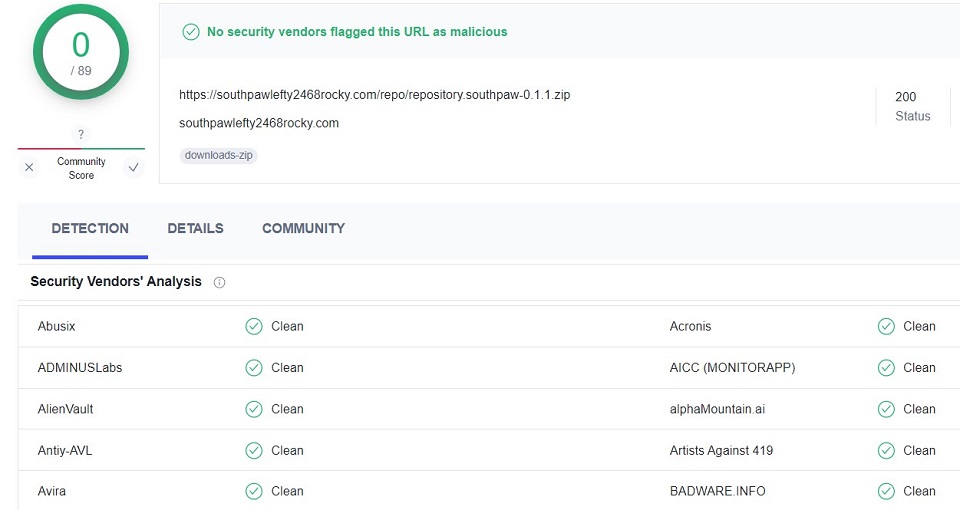This screenshot has height=510, width=960.
Task: Click the AlienVault clean check icon
Action: coord(253,409)
